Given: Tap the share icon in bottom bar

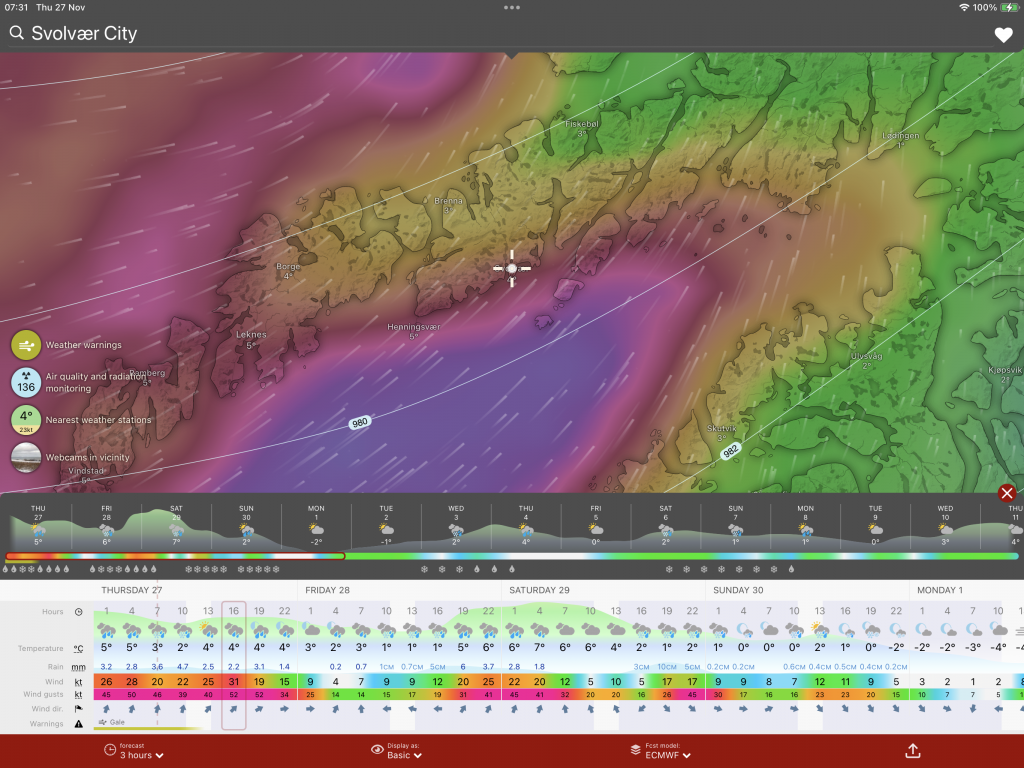Looking at the screenshot, I should pos(912,750).
